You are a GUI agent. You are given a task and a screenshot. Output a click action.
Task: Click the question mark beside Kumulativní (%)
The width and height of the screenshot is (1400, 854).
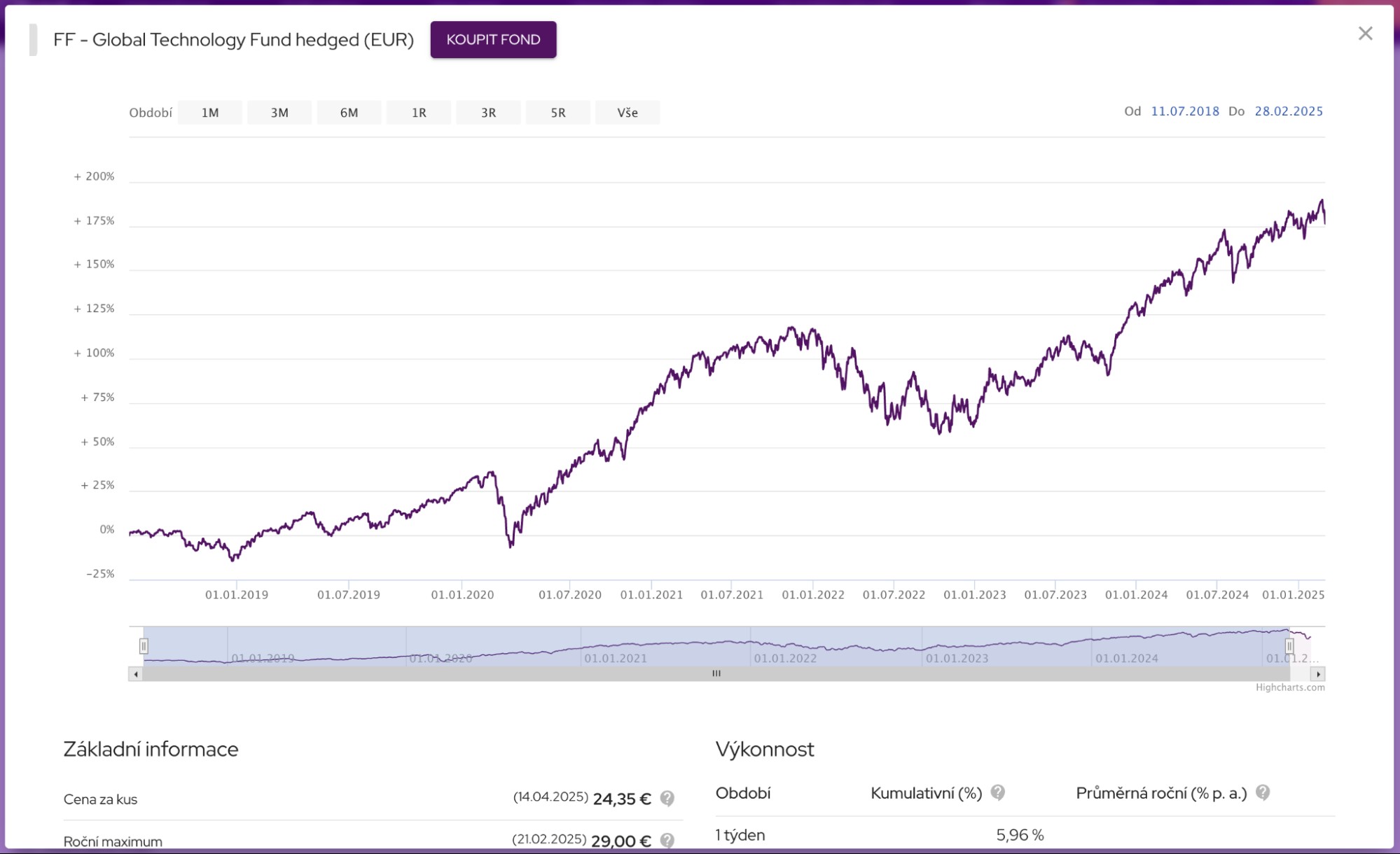click(998, 792)
